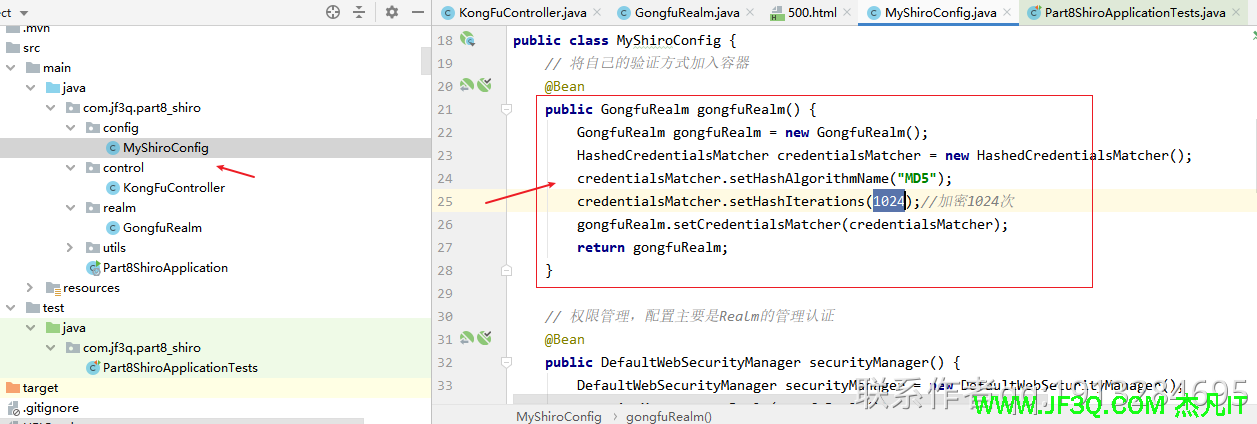1257x424 pixels.
Task: Expand the utils folder
Action: point(70,248)
